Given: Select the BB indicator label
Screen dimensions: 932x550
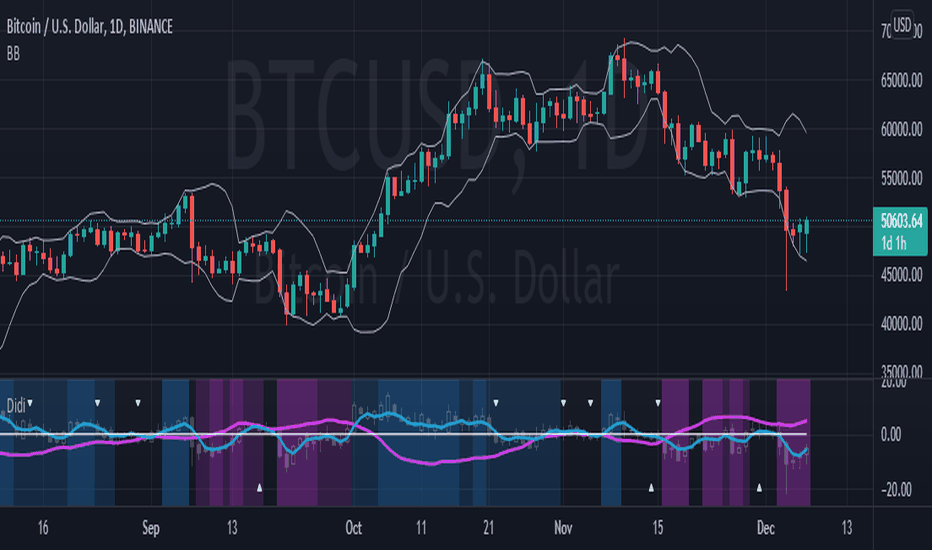Looking at the screenshot, I should tap(13, 54).
